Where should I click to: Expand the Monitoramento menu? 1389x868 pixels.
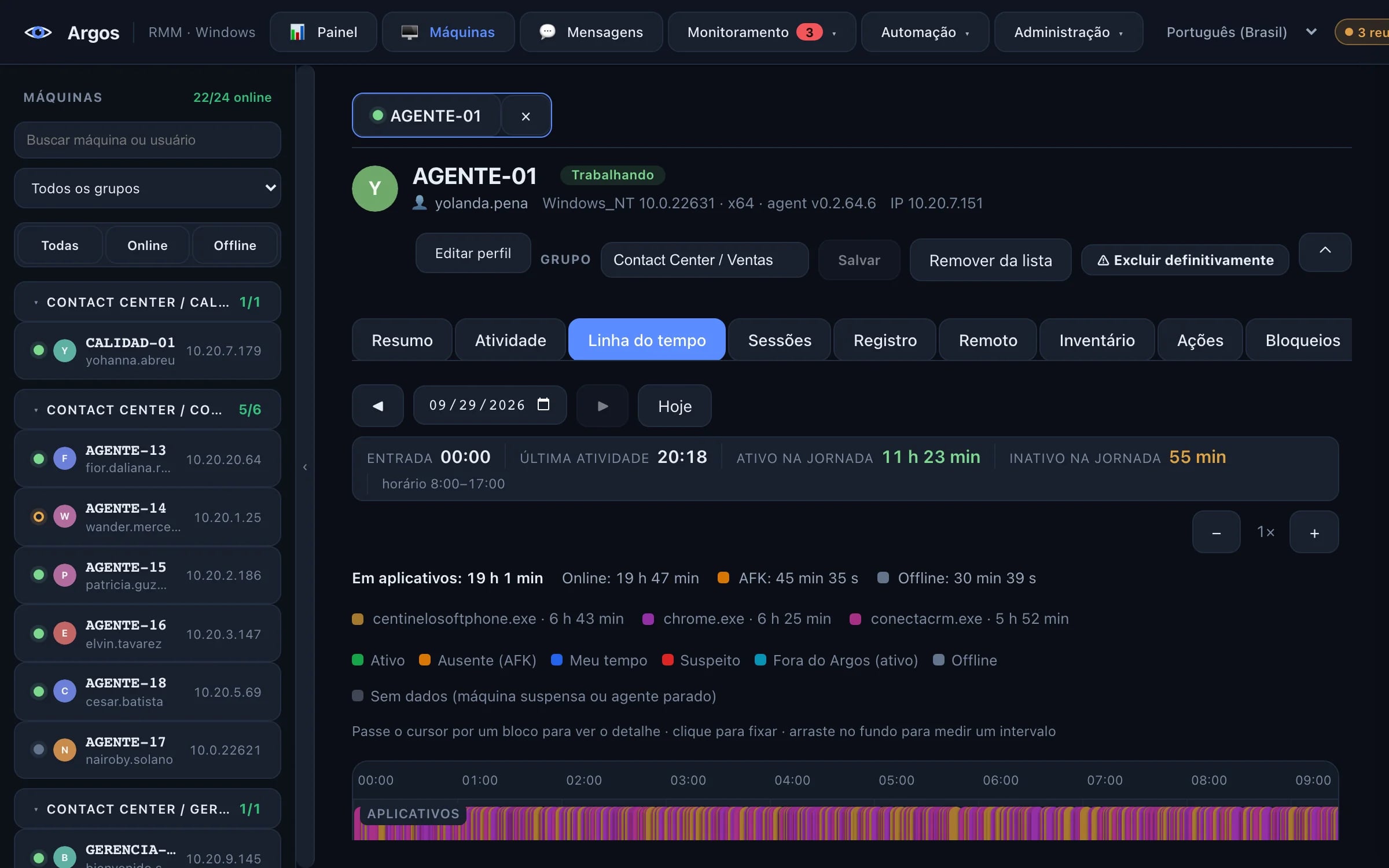(x=762, y=32)
